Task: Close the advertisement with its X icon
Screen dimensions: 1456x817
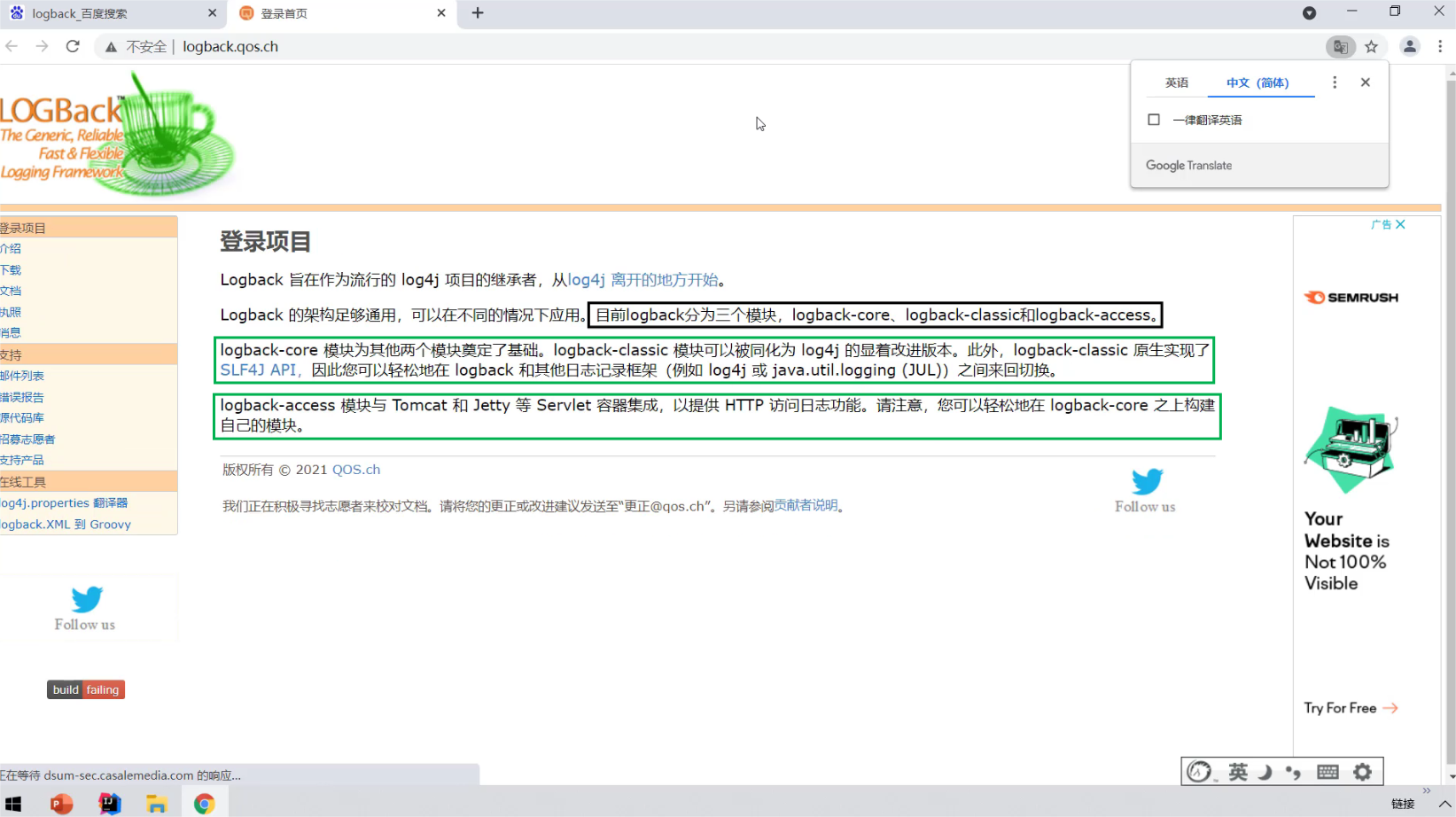Action: coord(1400,225)
